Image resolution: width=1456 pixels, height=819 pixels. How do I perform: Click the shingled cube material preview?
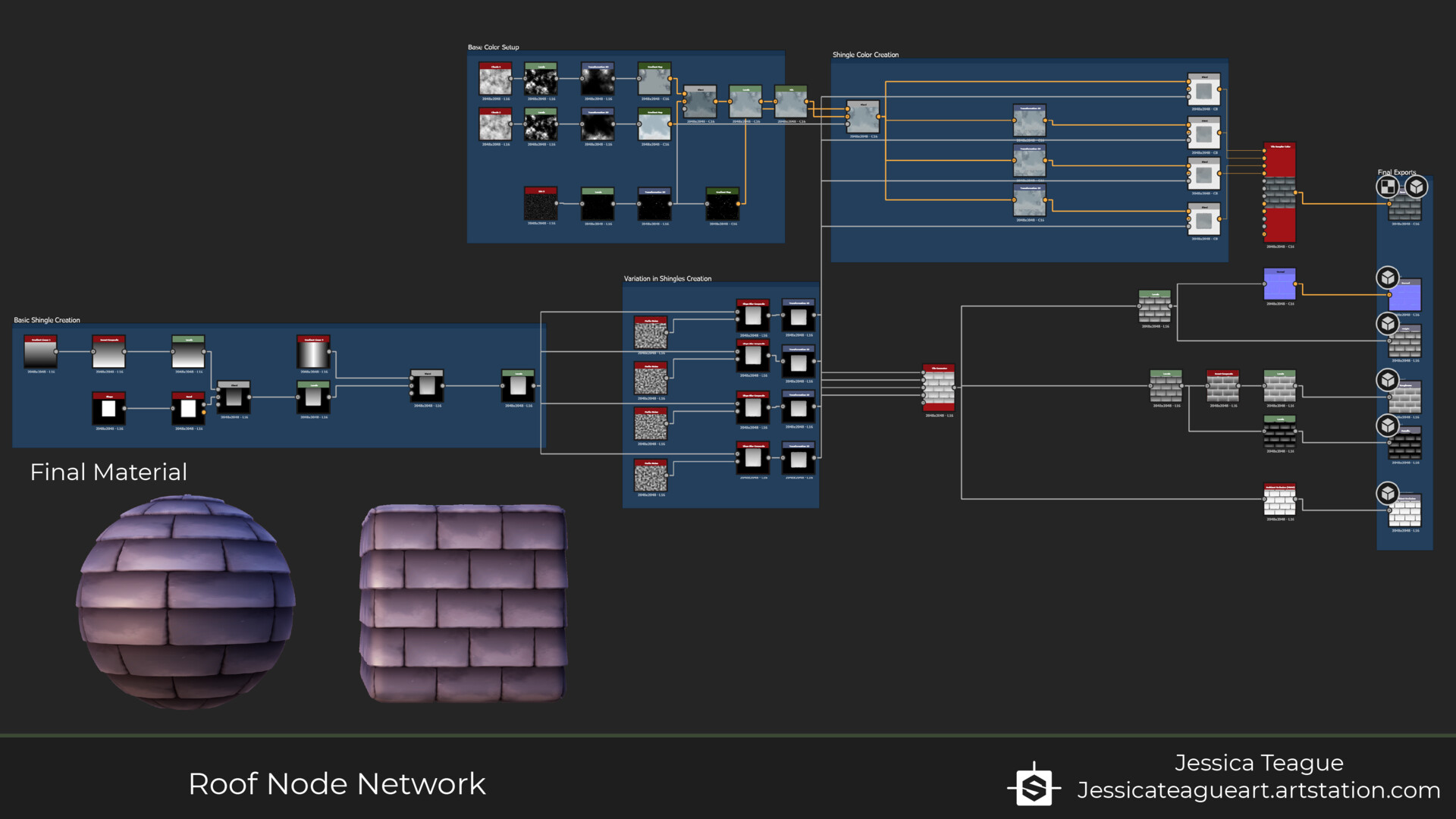coord(464,603)
